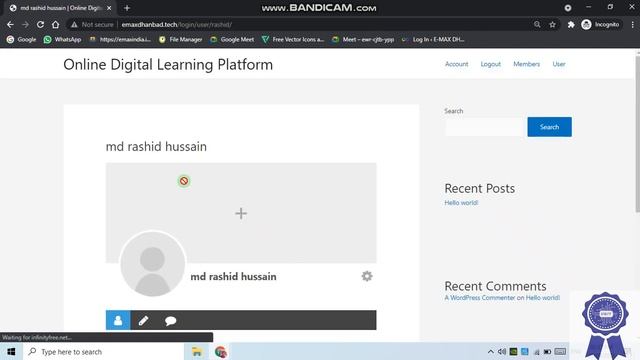Screen dimensions: 640x360
Task: Open Chrome three-dot menu
Action: click(633, 24)
